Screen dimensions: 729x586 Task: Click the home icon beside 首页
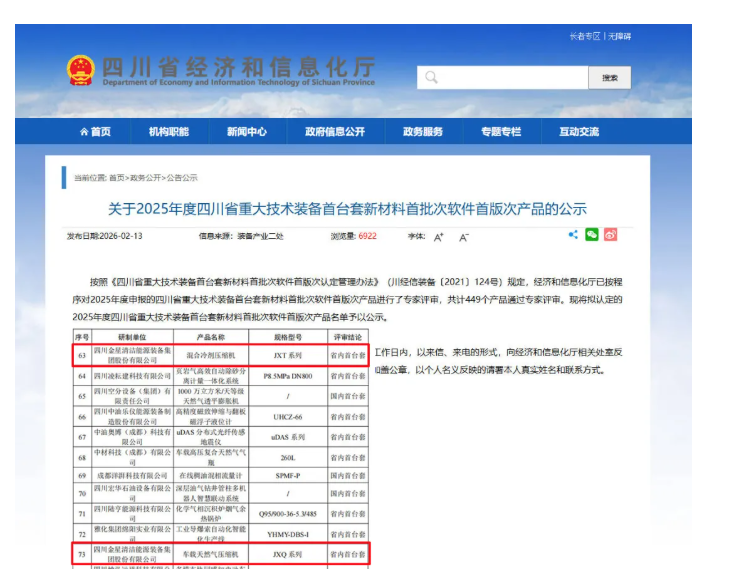pyautogui.click(x=84, y=132)
